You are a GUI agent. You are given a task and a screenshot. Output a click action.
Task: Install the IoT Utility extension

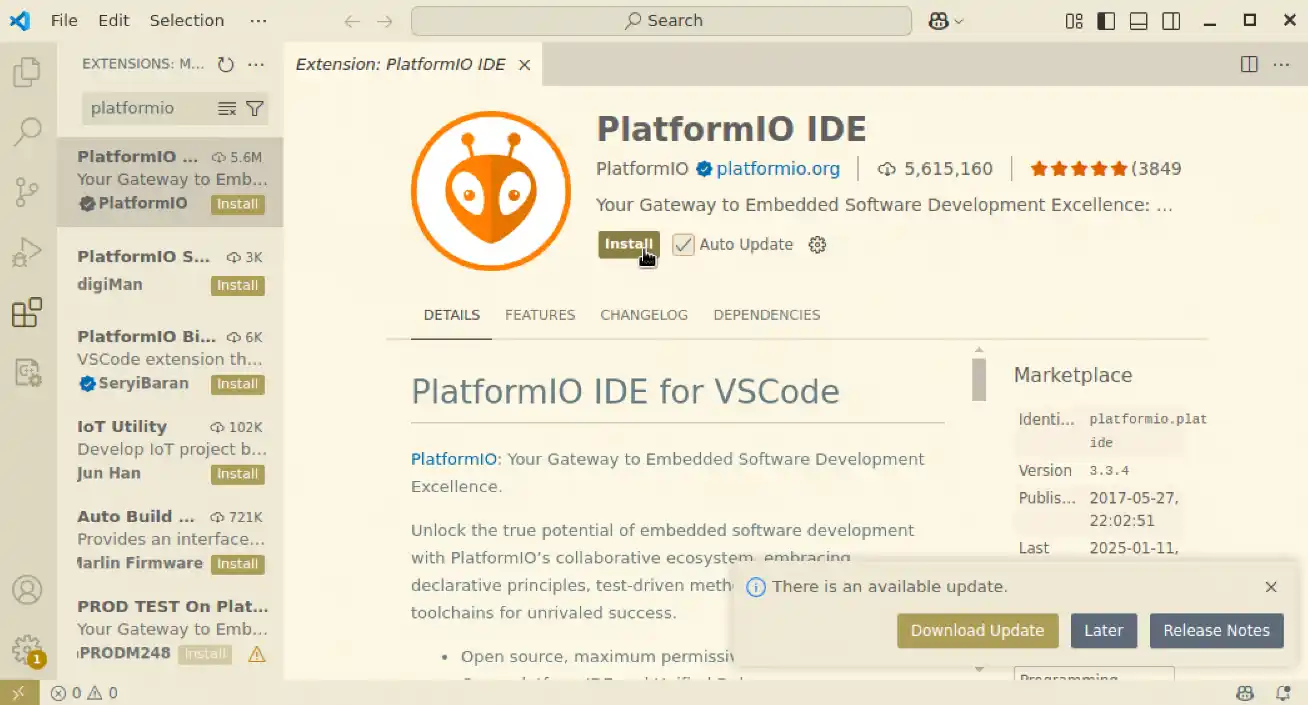(238, 474)
